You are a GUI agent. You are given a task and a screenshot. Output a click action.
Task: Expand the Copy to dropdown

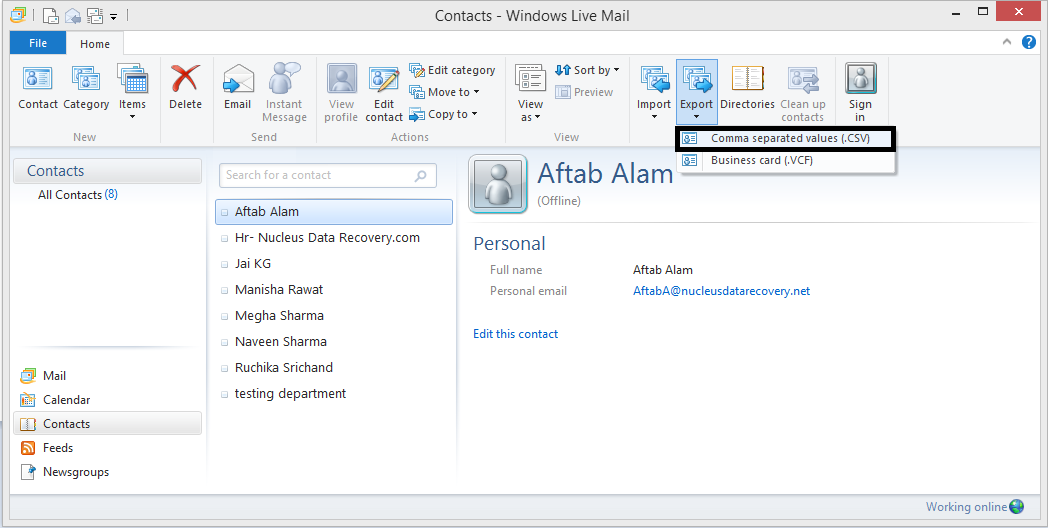(444, 114)
